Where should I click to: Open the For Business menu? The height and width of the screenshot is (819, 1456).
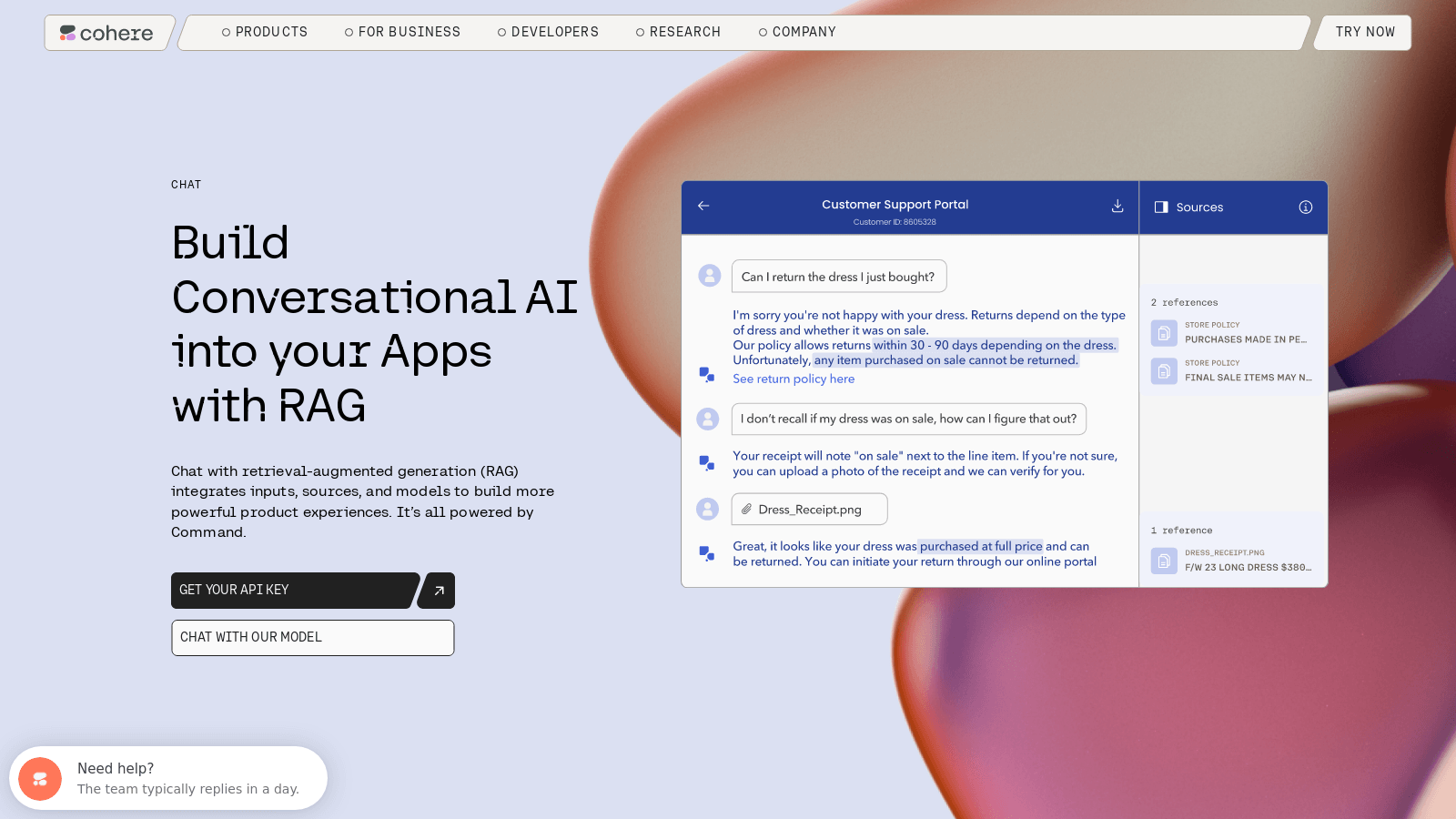(x=402, y=32)
